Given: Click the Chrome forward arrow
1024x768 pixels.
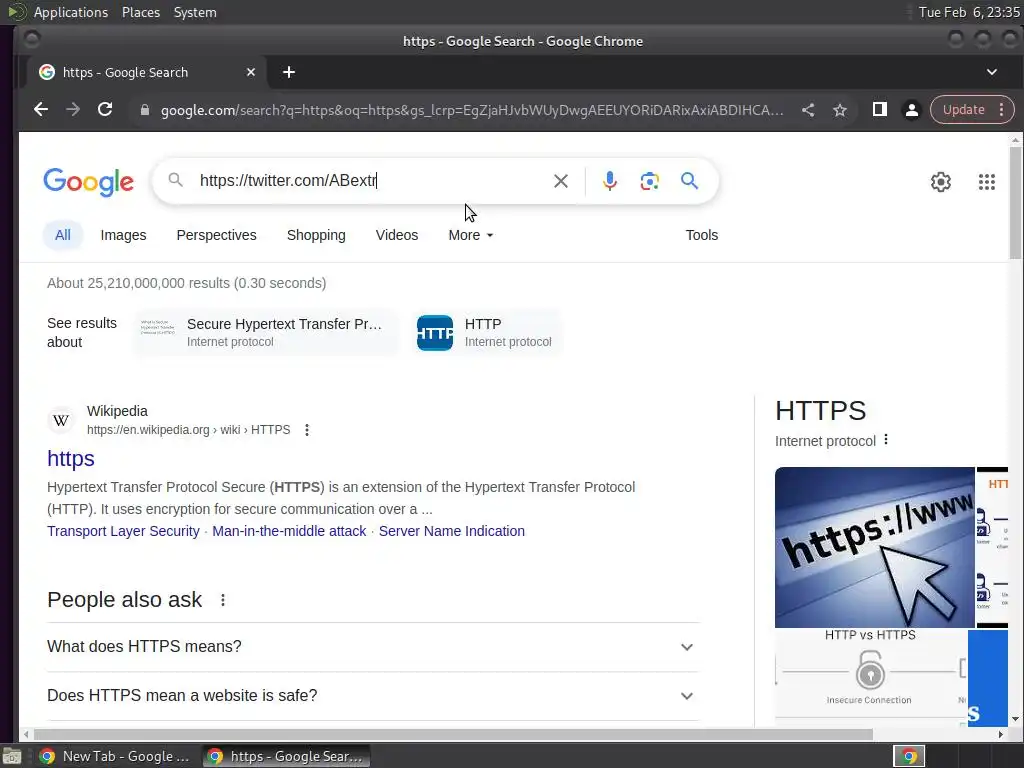Looking at the screenshot, I should click(x=72, y=110).
